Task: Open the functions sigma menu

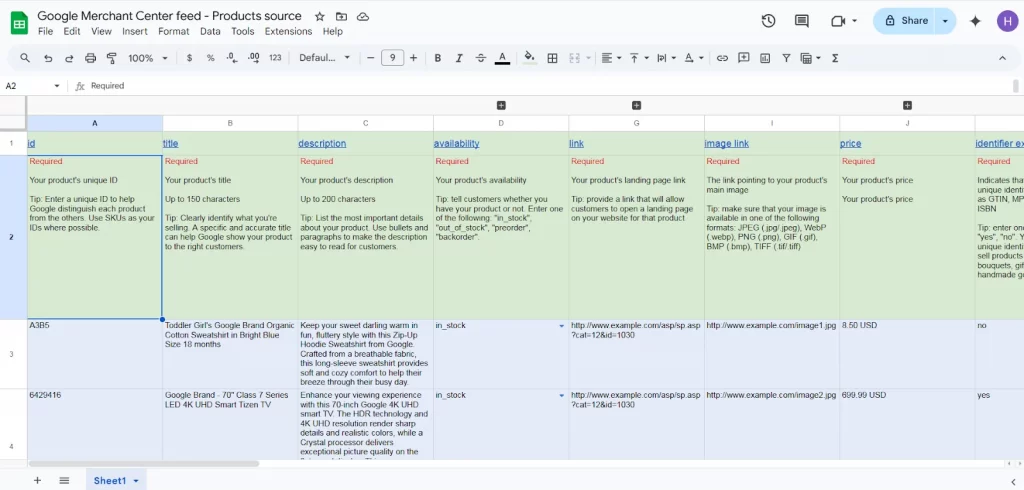Action: click(x=835, y=58)
